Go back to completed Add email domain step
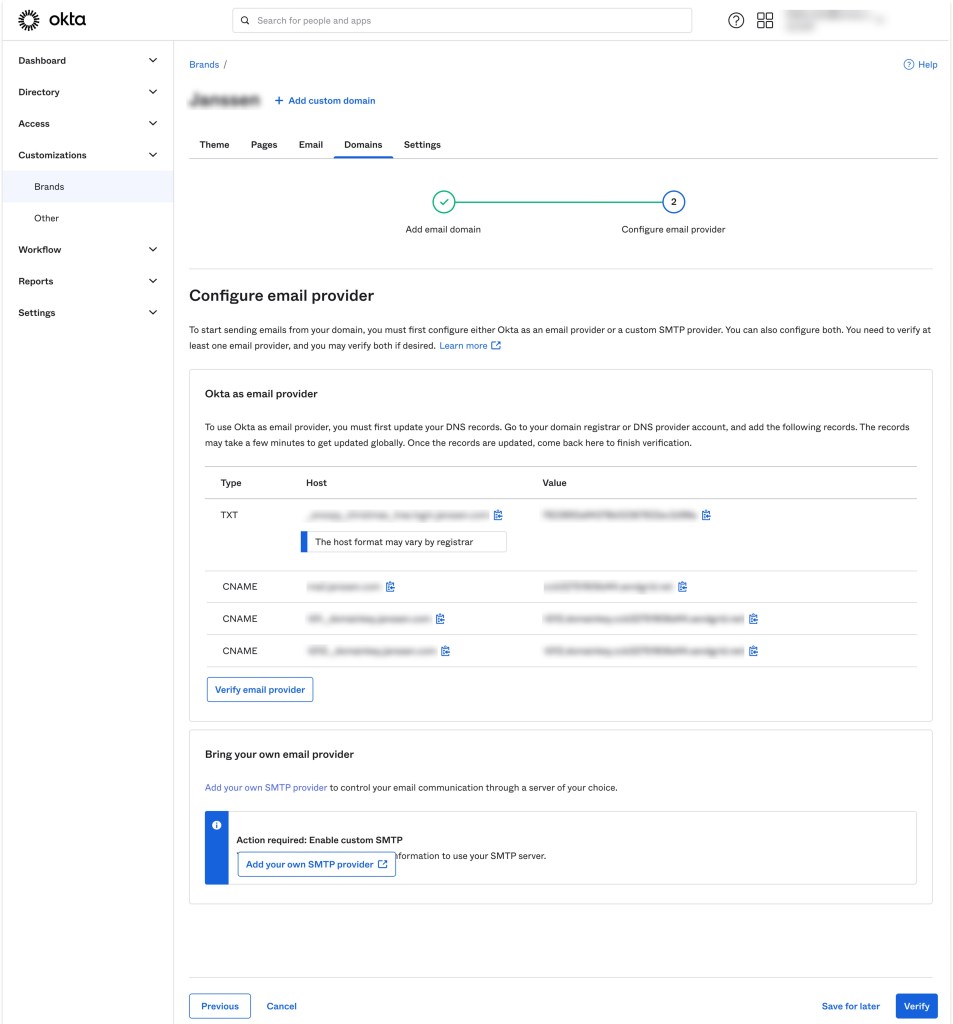This screenshot has width=953, height=1024. 443,202
